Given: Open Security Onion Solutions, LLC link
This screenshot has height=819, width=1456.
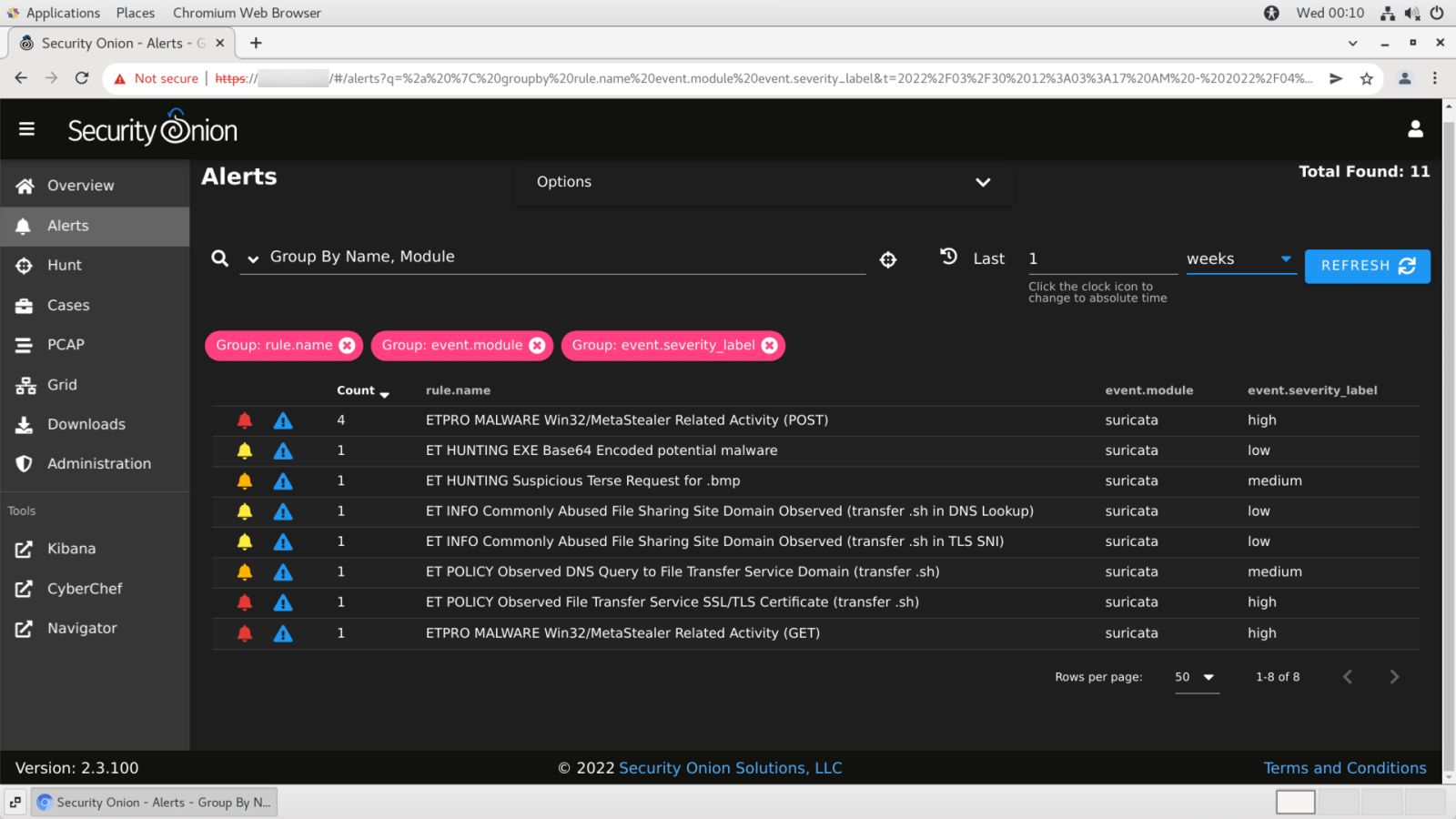Looking at the screenshot, I should (x=730, y=768).
